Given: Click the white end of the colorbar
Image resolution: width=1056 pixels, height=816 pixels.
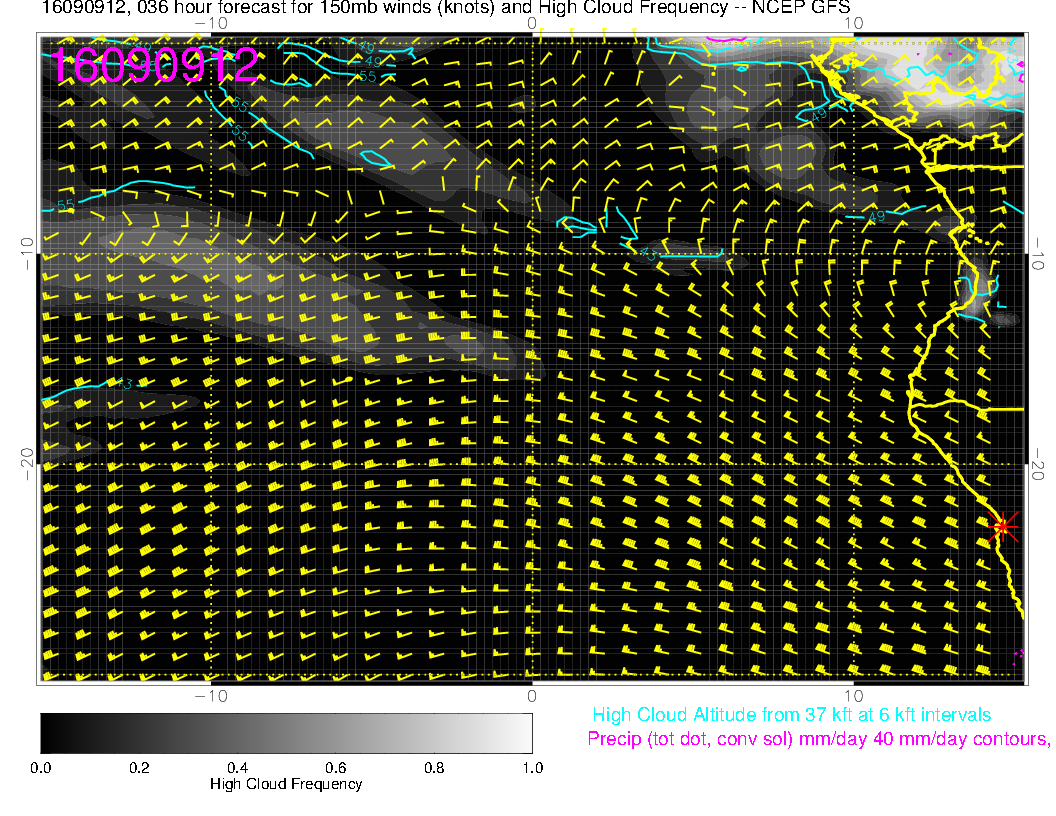Looking at the screenshot, I should tap(522, 732).
